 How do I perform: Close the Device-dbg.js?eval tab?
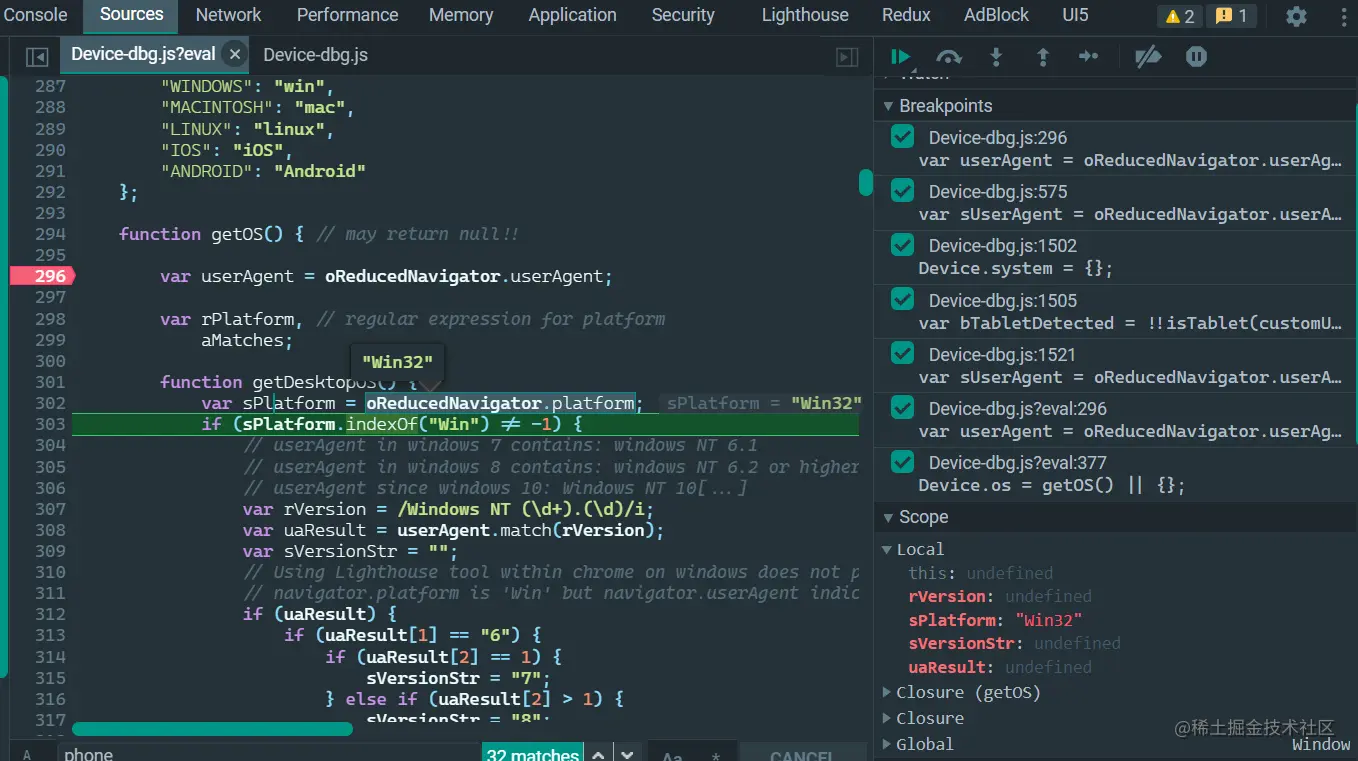234,54
